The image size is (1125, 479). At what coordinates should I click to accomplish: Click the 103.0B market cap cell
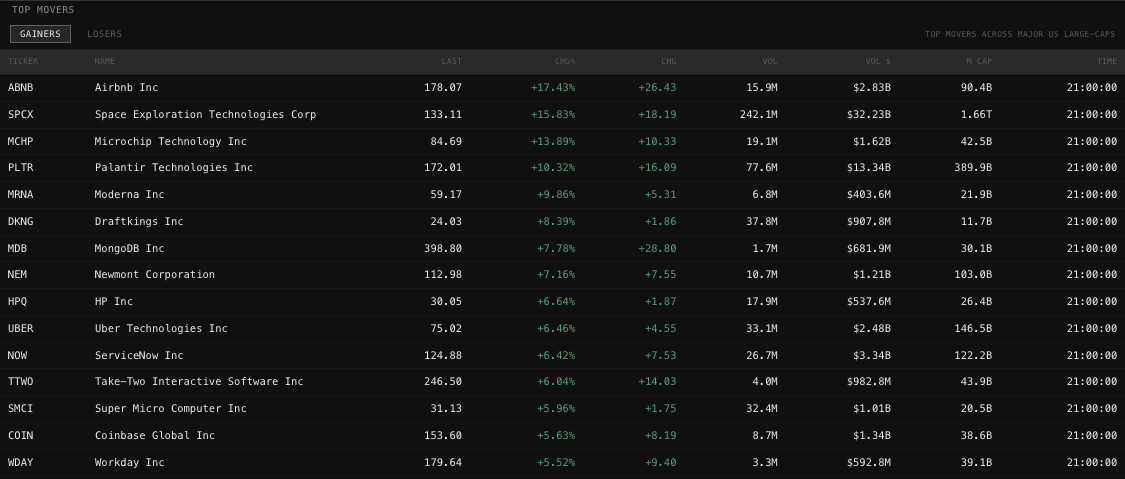click(x=974, y=275)
